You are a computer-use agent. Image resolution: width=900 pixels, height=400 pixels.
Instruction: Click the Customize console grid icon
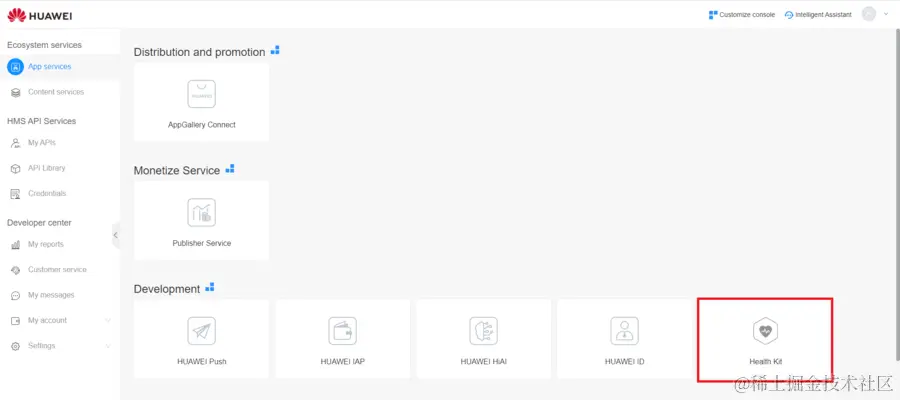[713, 14]
